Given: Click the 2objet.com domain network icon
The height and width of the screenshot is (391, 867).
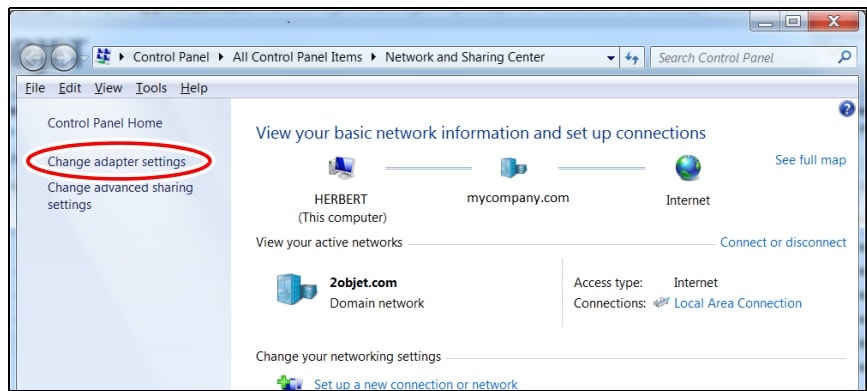Looking at the screenshot, I should tap(296, 290).
